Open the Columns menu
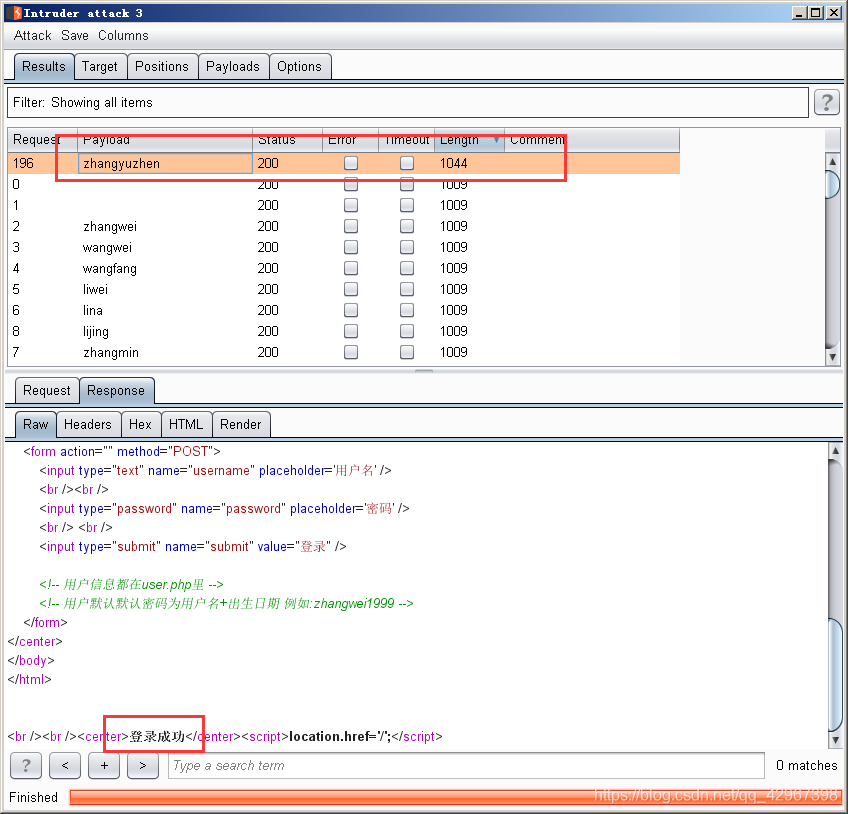Screen dimensions: 848x814 tap(123, 35)
